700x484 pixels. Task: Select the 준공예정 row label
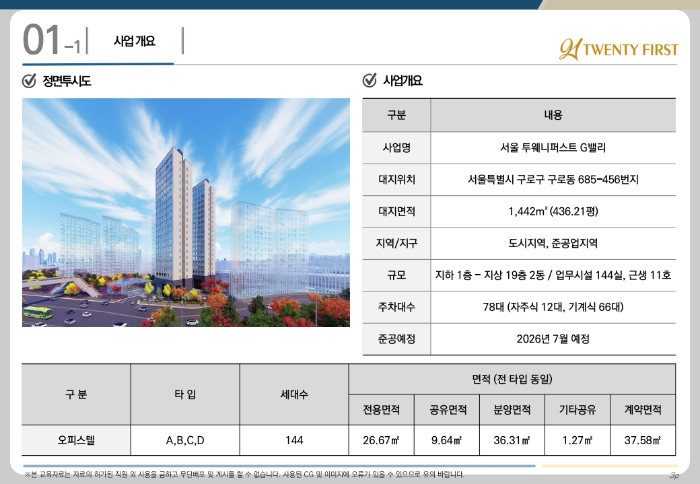click(x=396, y=339)
